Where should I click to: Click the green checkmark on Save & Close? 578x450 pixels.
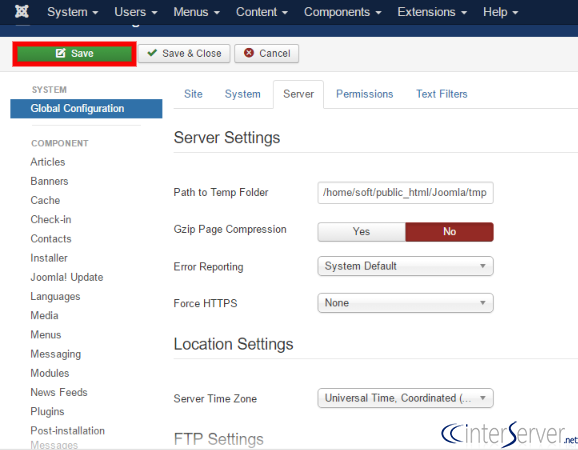click(152, 53)
